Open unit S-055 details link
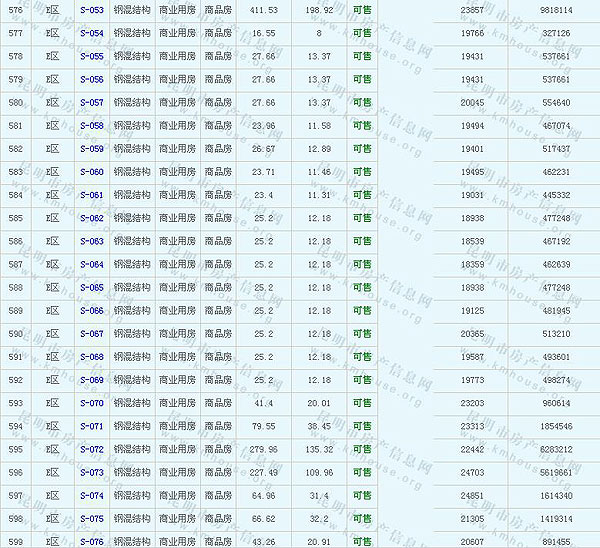600x548 pixels. point(91,56)
